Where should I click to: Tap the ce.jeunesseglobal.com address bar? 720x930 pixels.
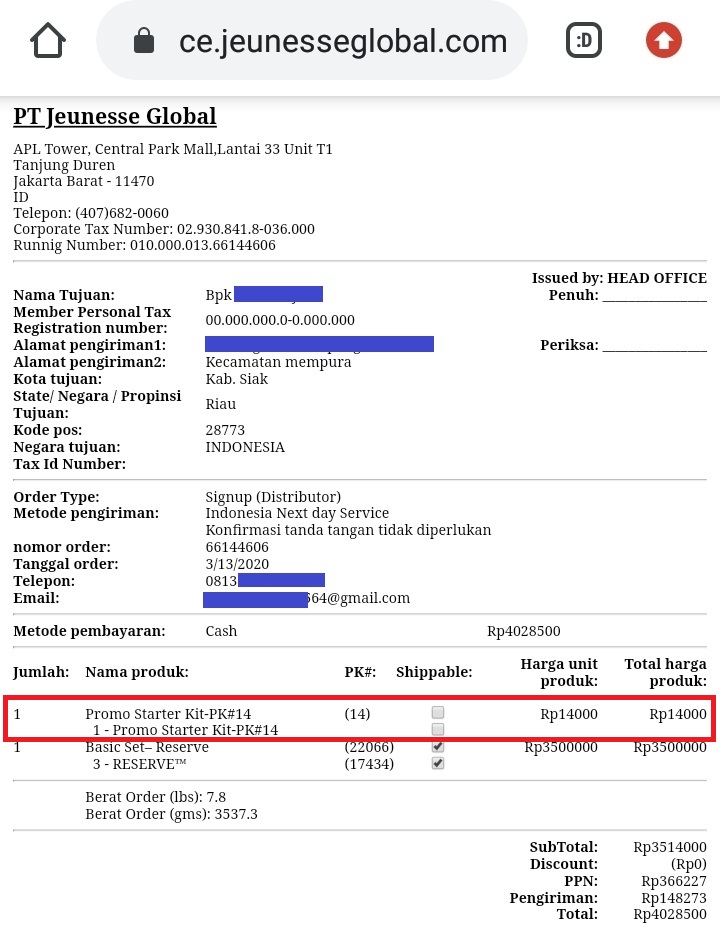coord(342,42)
